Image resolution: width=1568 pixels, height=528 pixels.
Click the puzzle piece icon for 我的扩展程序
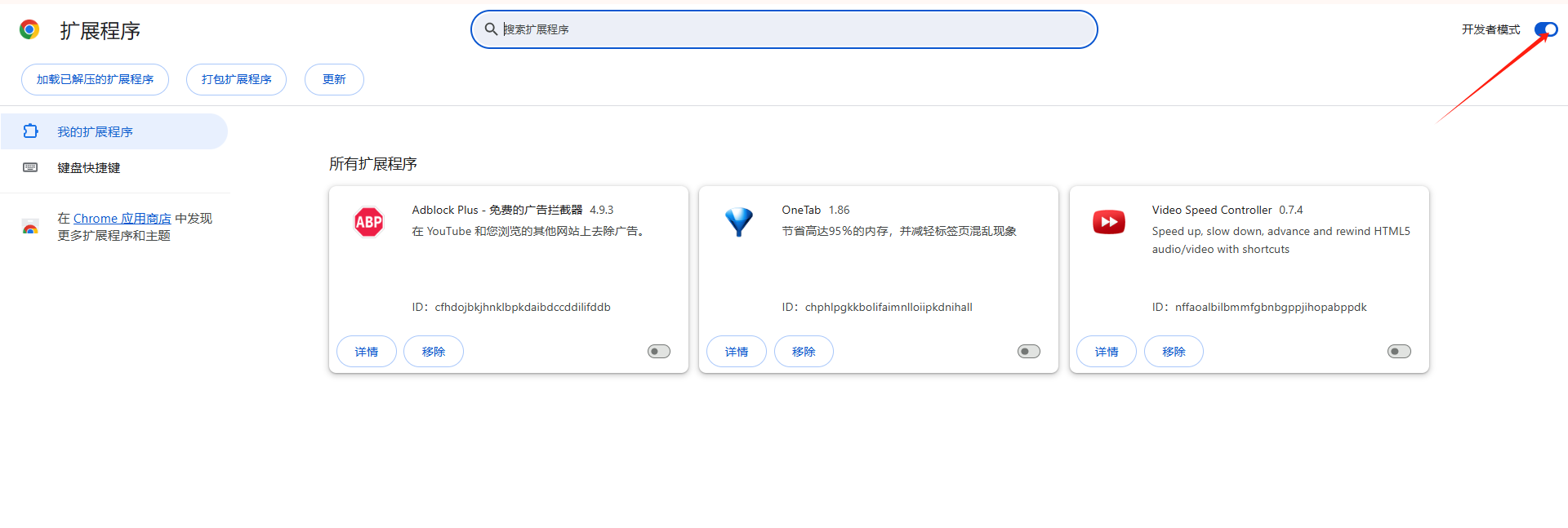30,131
